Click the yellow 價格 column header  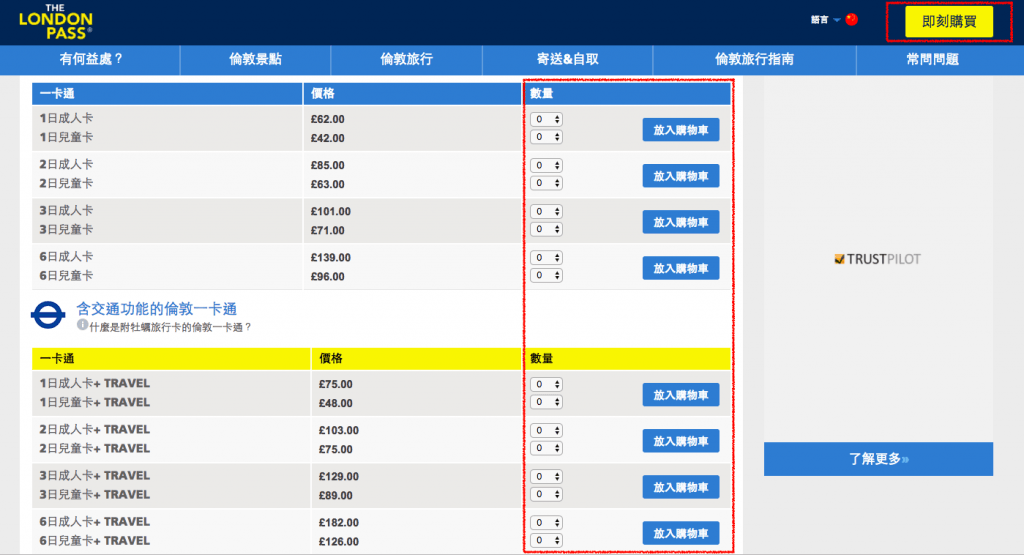pos(415,358)
